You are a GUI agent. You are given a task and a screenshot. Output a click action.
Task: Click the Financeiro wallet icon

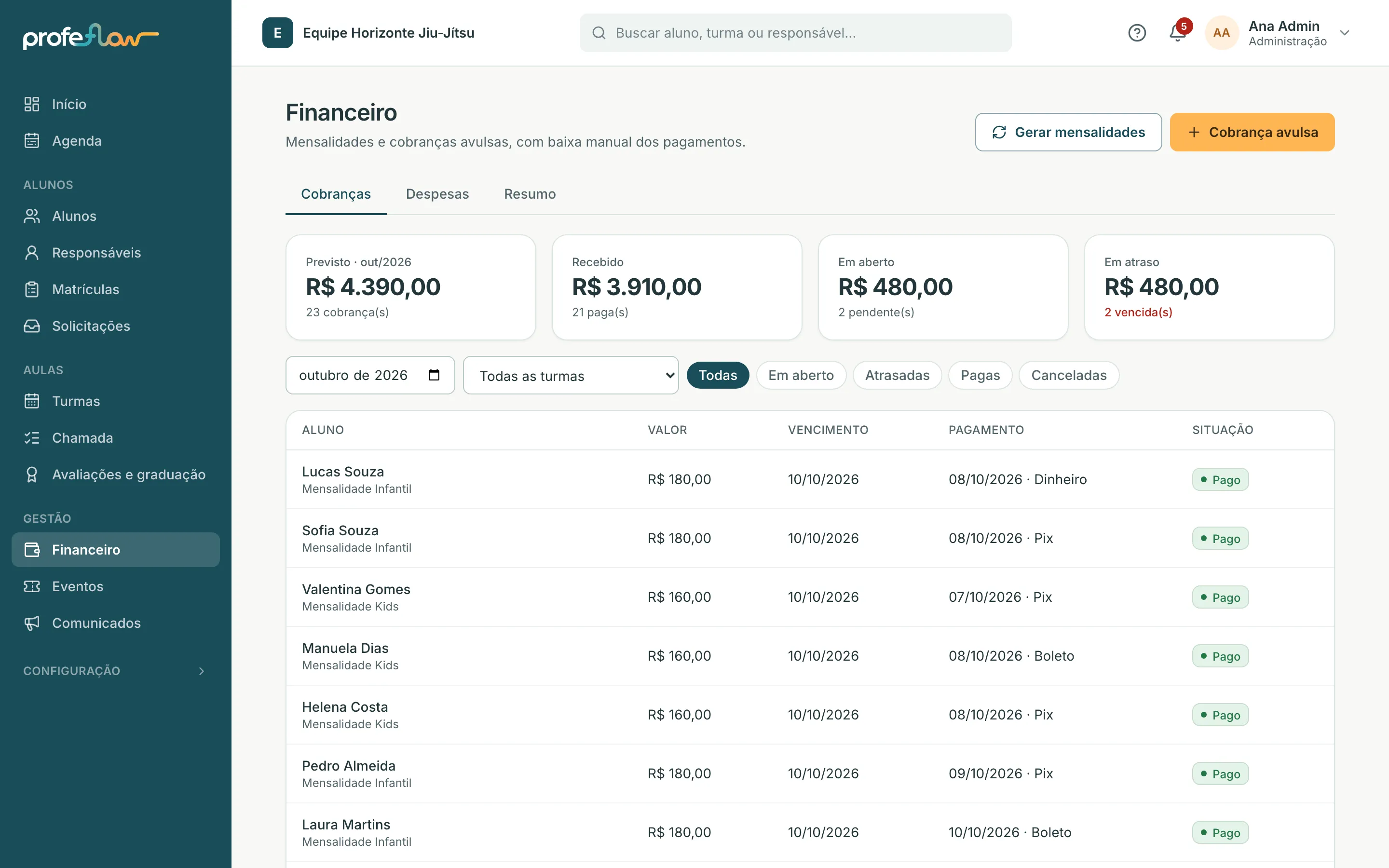point(31,550)
